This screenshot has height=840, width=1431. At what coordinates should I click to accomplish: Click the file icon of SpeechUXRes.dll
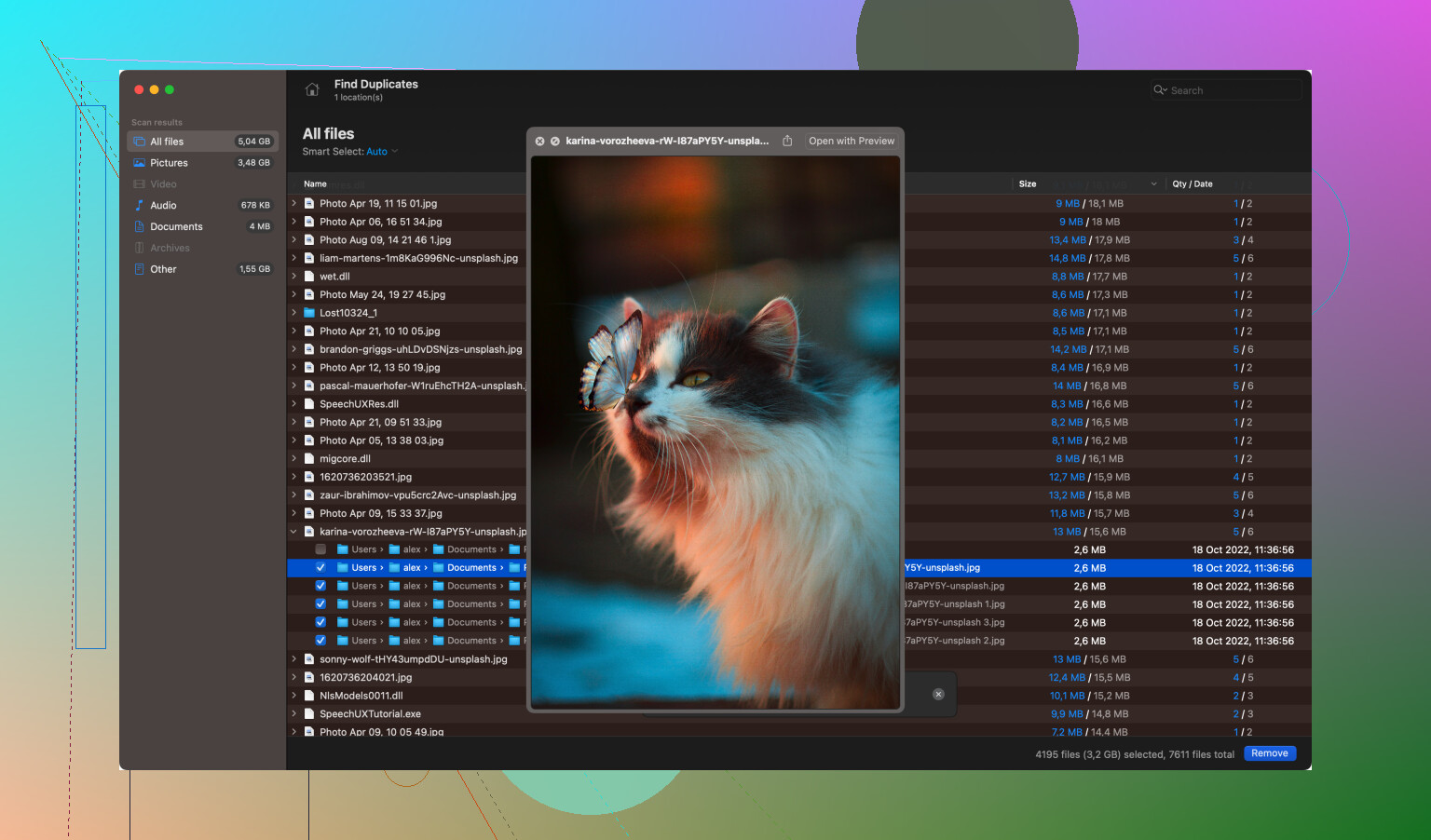[309, 404]
